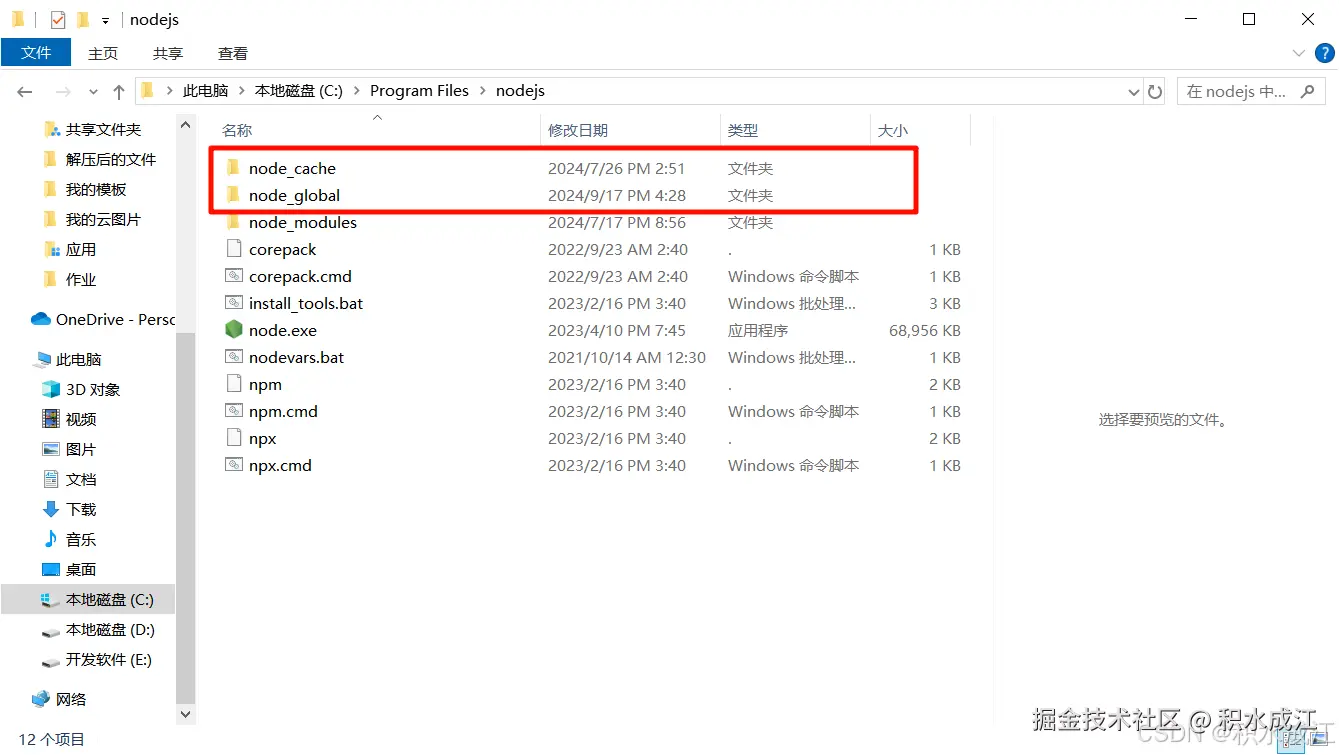Image resolution: width=1339 pixels, height=755 pixels.
Task: Select the npx.cmd script icon
Action: pyautogui.click(x=233, y=465)
